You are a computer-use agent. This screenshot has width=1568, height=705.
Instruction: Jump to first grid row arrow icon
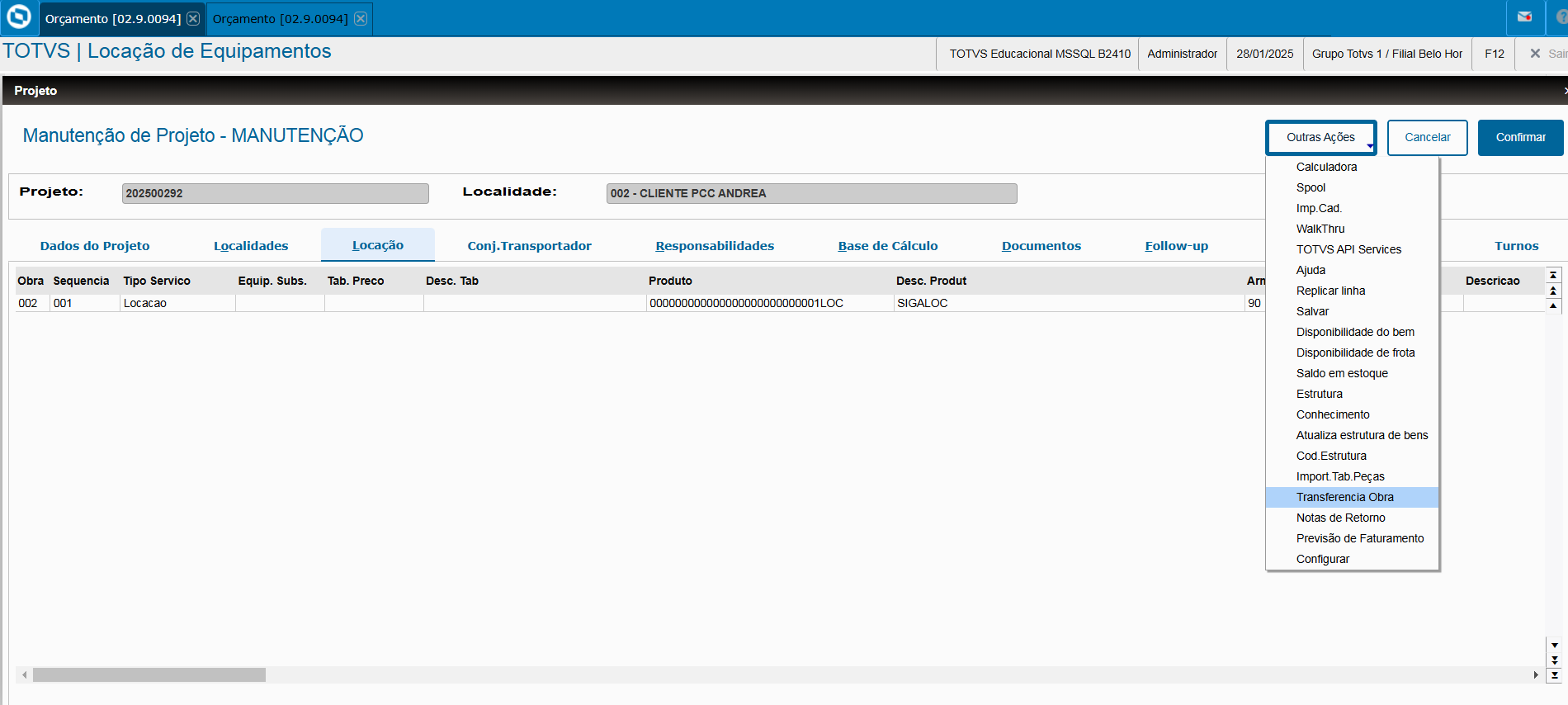point(1553,275)
